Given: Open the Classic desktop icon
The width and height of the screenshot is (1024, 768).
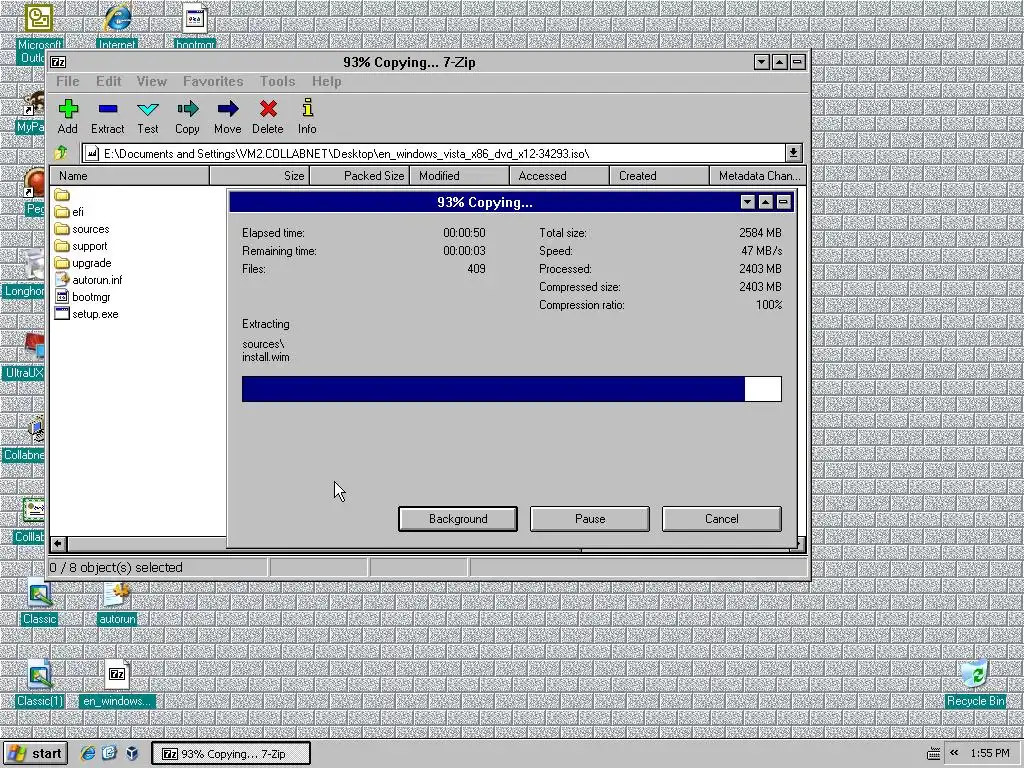Looking at the screenshot, I should [x=39, y=594].
